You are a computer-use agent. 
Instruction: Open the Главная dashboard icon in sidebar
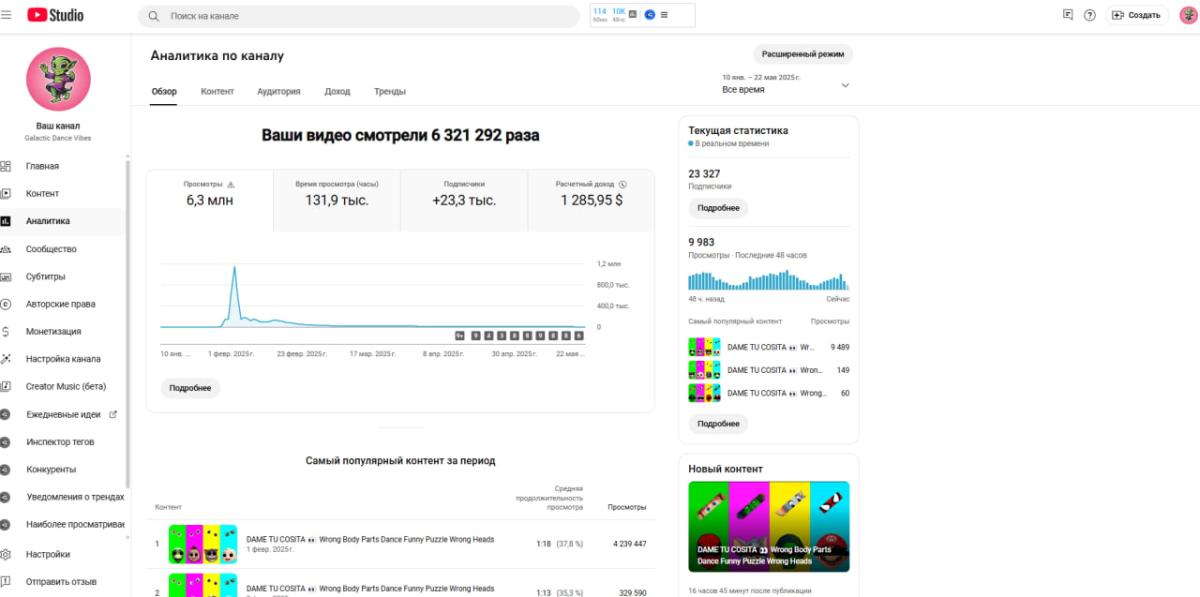[x=5, y=166]
